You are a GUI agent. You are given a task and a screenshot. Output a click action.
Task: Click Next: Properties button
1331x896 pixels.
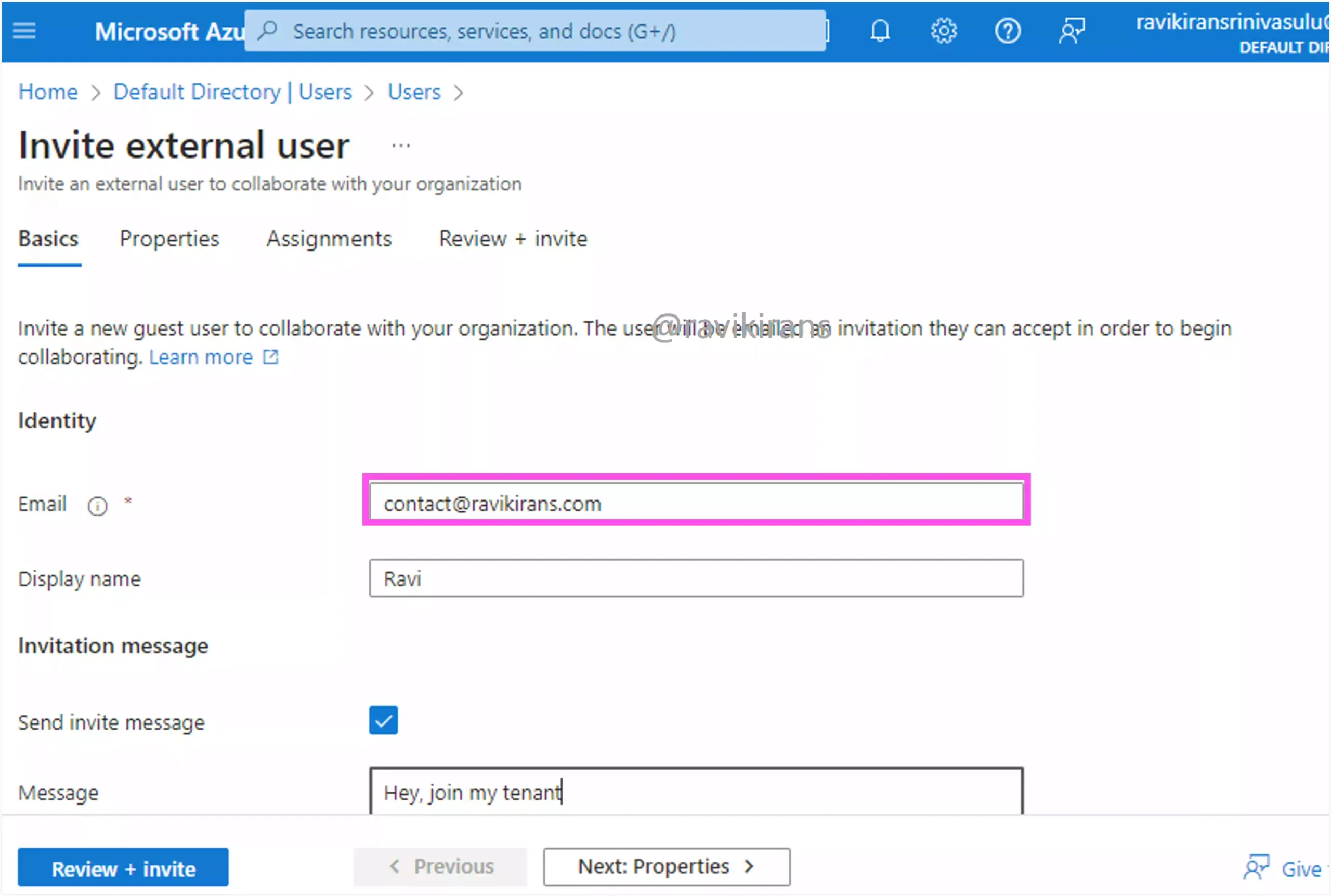[x=667, y=867]
